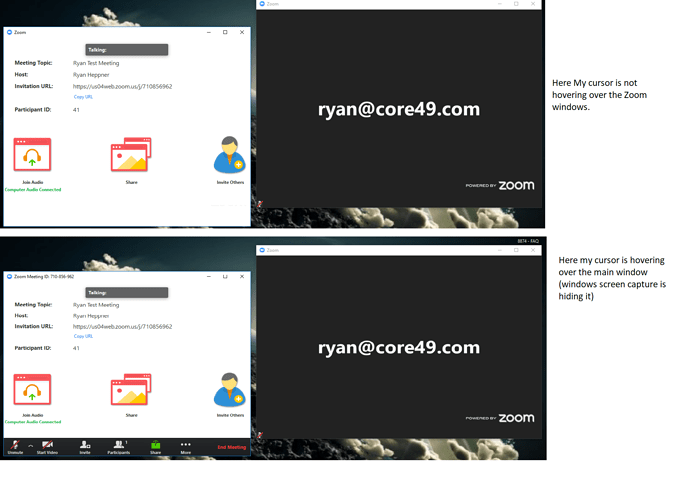The image size is (682, 500).
Task: Click Invite in the bottom meeting toolbar
Action: point(85,447)
